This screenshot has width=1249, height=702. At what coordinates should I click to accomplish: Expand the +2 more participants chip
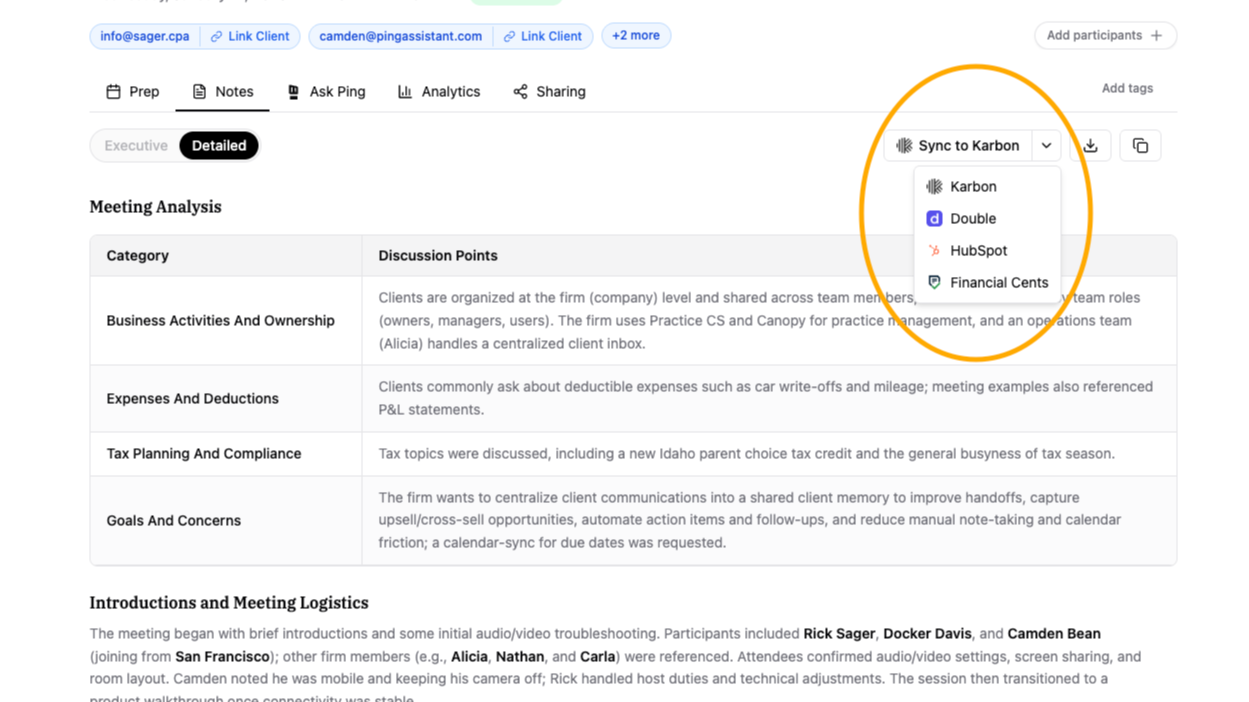click(x=636, y=36)
